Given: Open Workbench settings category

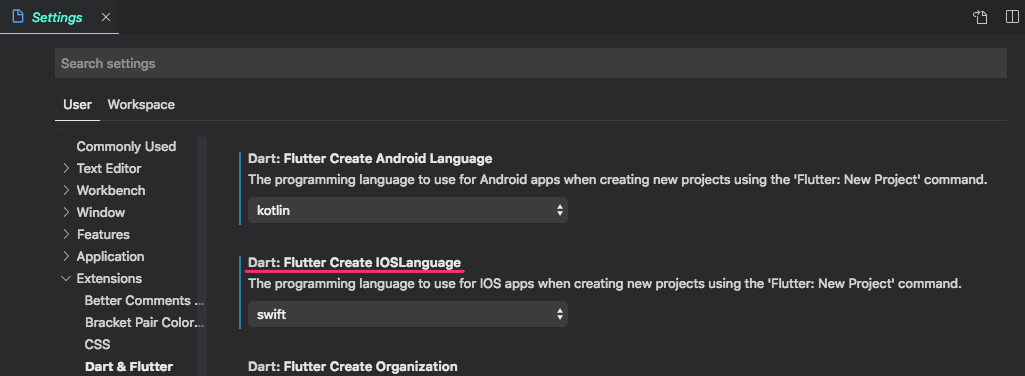Looking at the screenshot, I should coord(111,191).
